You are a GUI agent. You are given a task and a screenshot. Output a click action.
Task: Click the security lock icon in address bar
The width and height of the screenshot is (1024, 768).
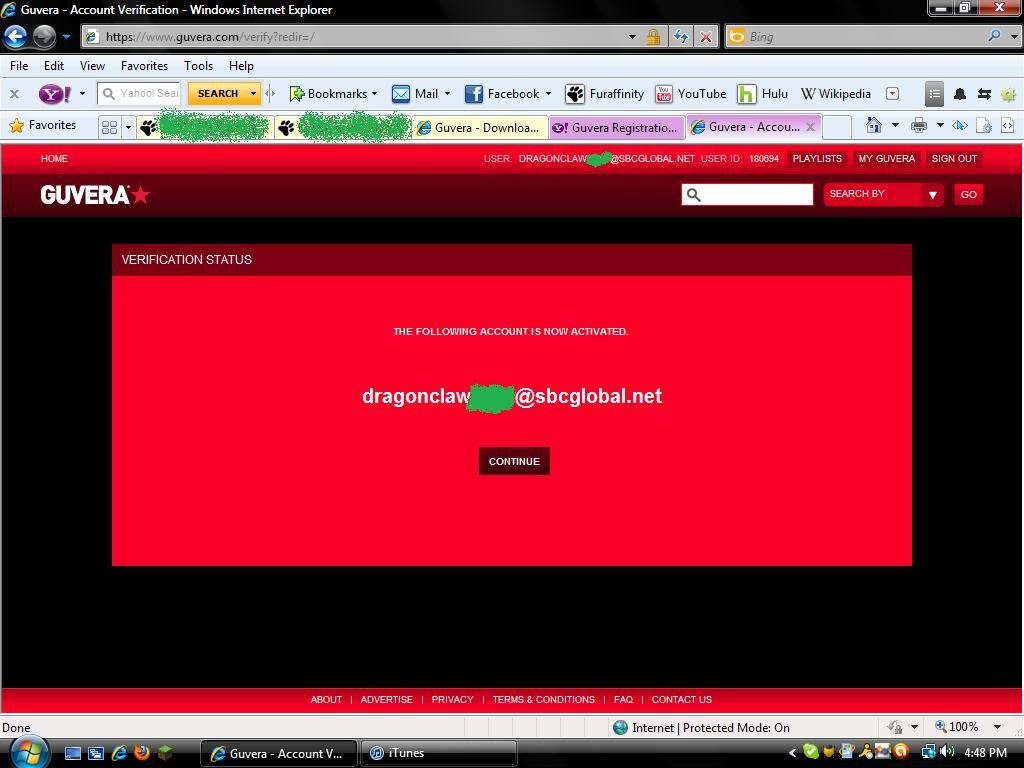652,37
